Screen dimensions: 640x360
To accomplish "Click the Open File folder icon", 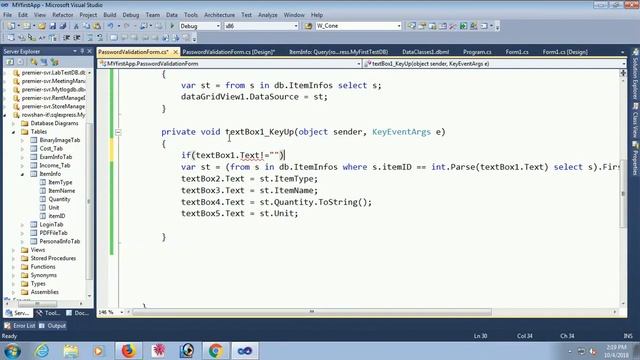I will click(41, 26).
